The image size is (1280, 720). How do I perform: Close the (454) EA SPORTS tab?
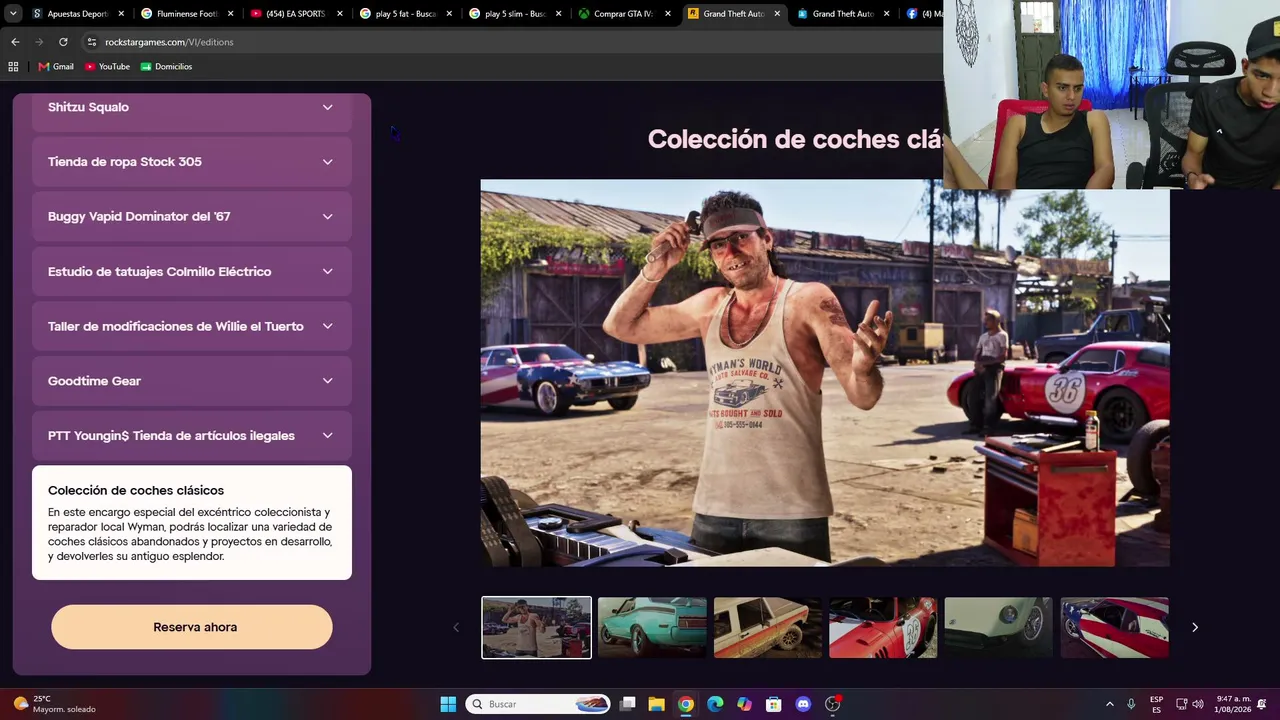[340, 14]
